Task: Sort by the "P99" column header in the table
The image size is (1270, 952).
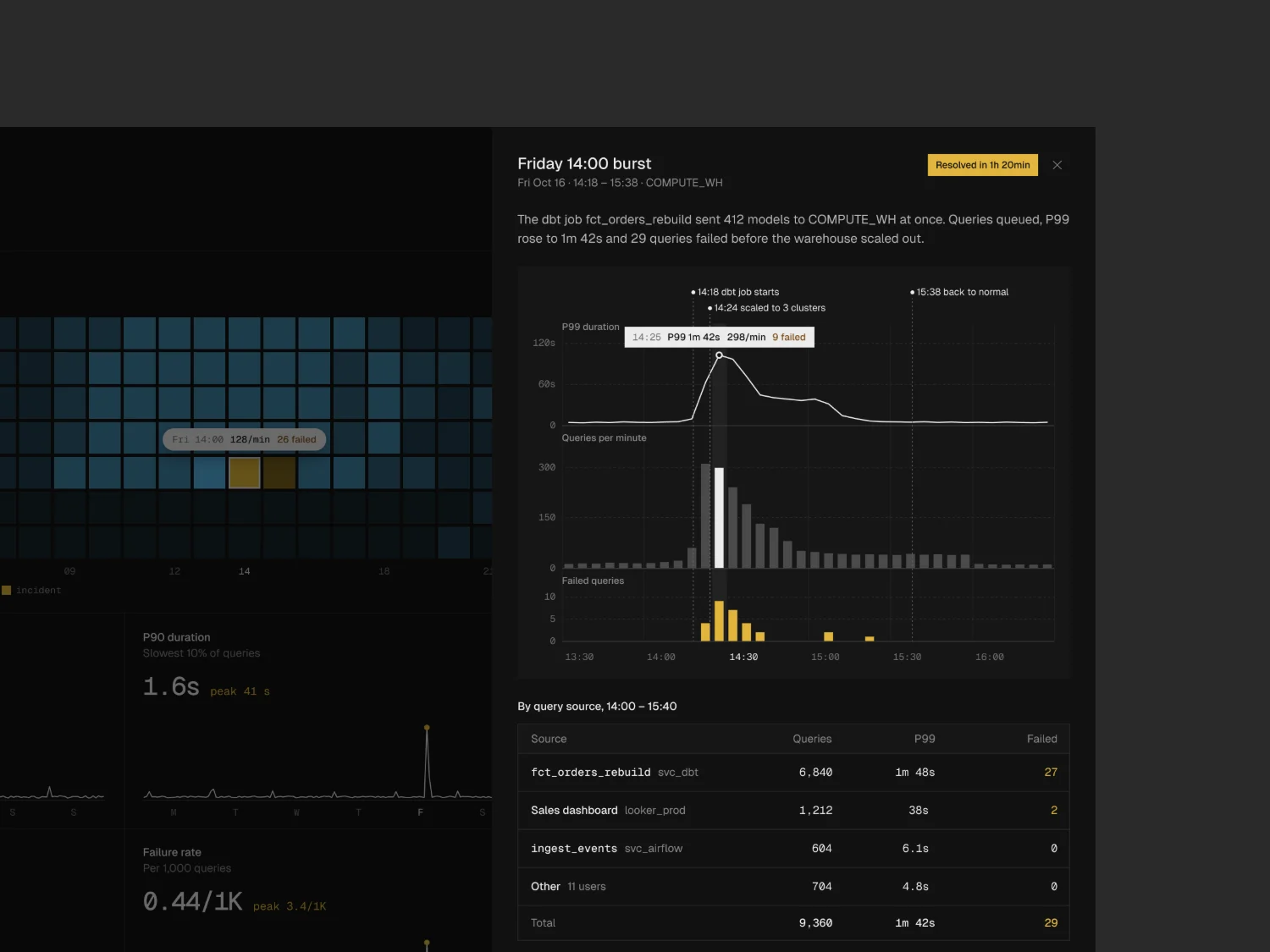Action: coord(925,739)
